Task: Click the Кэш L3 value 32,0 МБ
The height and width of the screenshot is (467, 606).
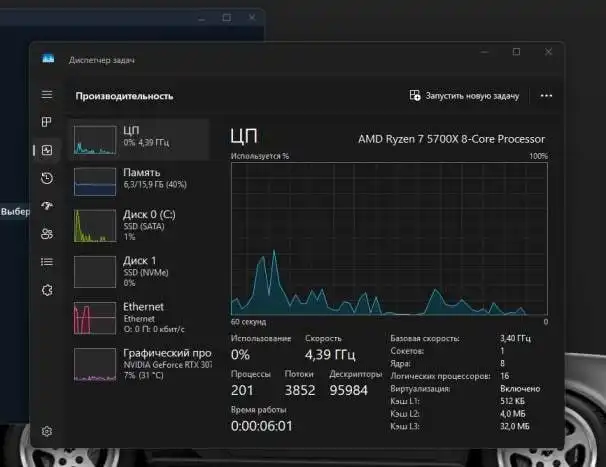Action: (x=514, y=426)
